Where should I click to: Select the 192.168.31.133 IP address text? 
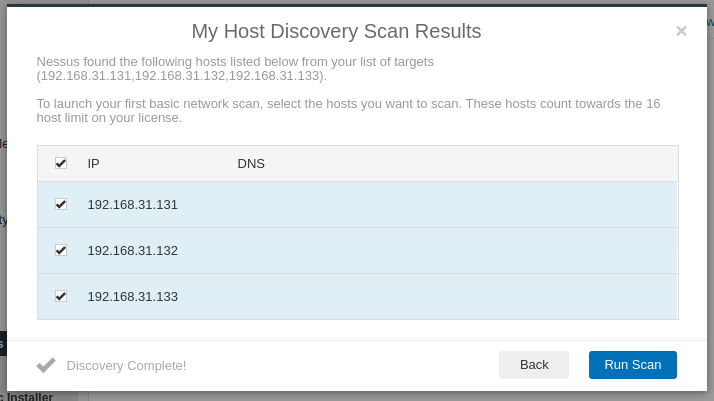(x=133, y=297)
